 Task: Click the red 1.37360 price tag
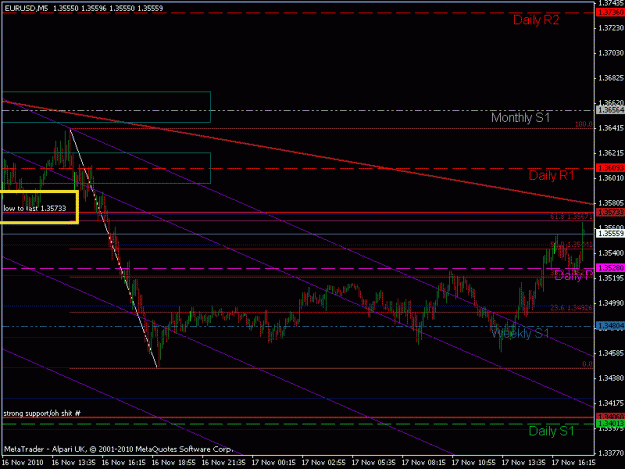pyautogui.click(x=610, y=13)
